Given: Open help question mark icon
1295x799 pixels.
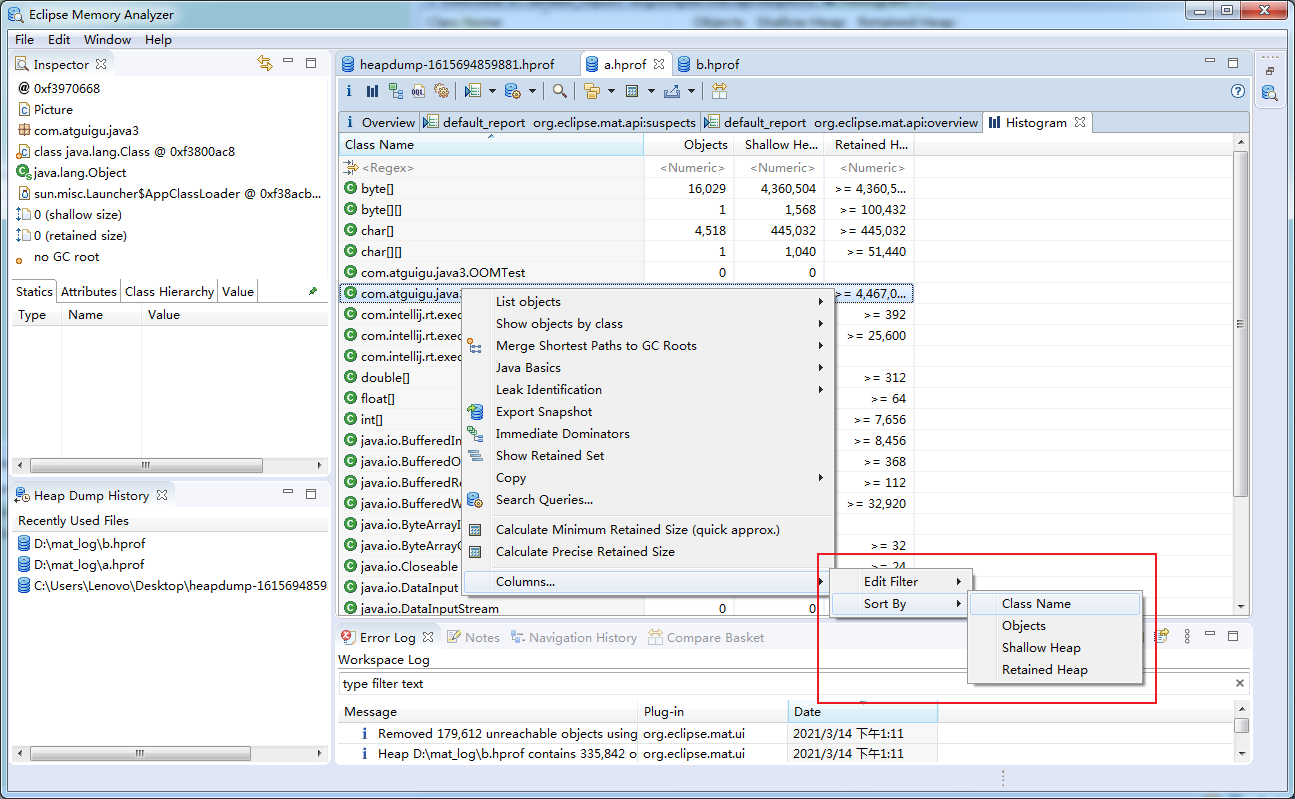Looking at the screenshot, I should (x=1238, y=91).
